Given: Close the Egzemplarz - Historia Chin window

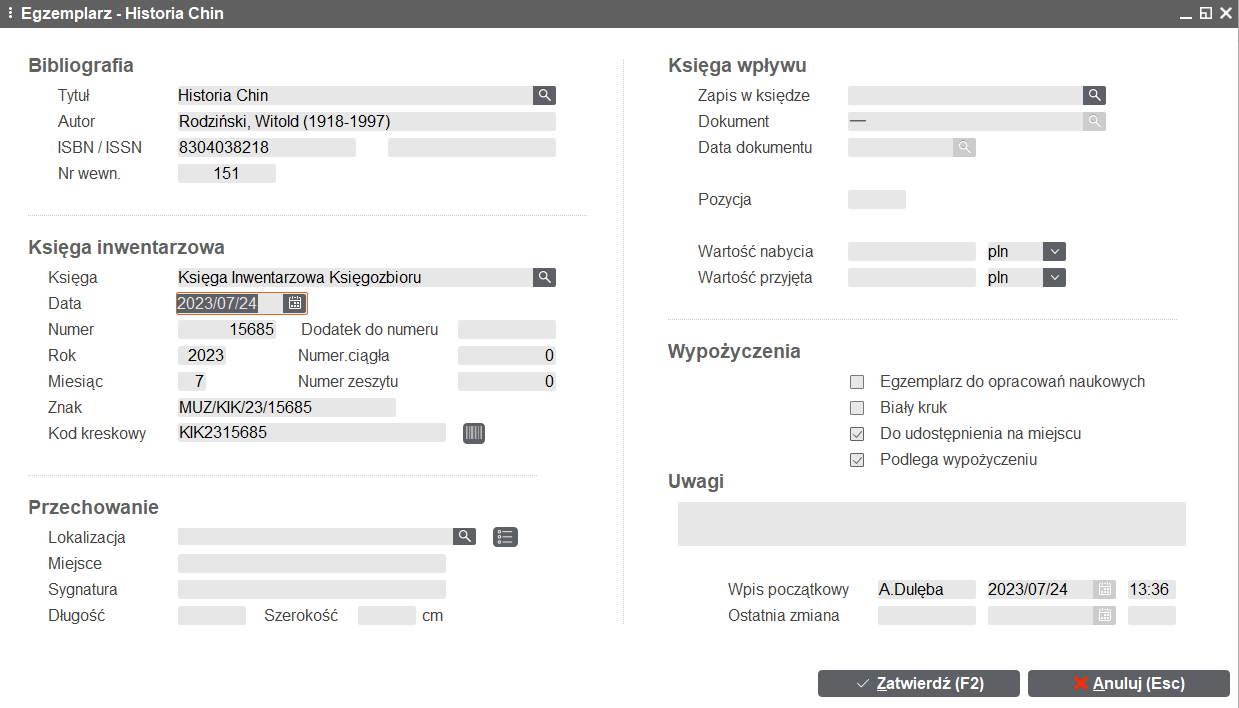Looking at the screenshot, I should 1225,13.
